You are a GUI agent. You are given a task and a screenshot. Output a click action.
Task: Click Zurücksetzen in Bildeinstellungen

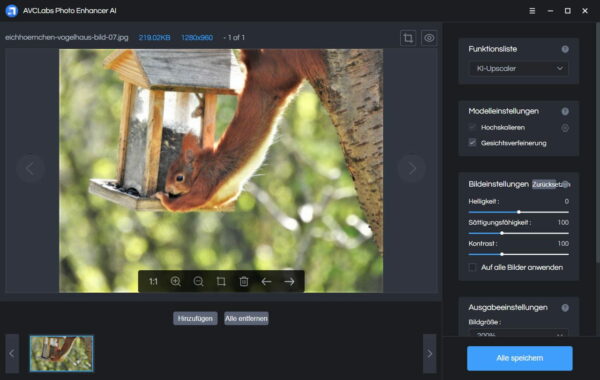click(x=545, y=184)
